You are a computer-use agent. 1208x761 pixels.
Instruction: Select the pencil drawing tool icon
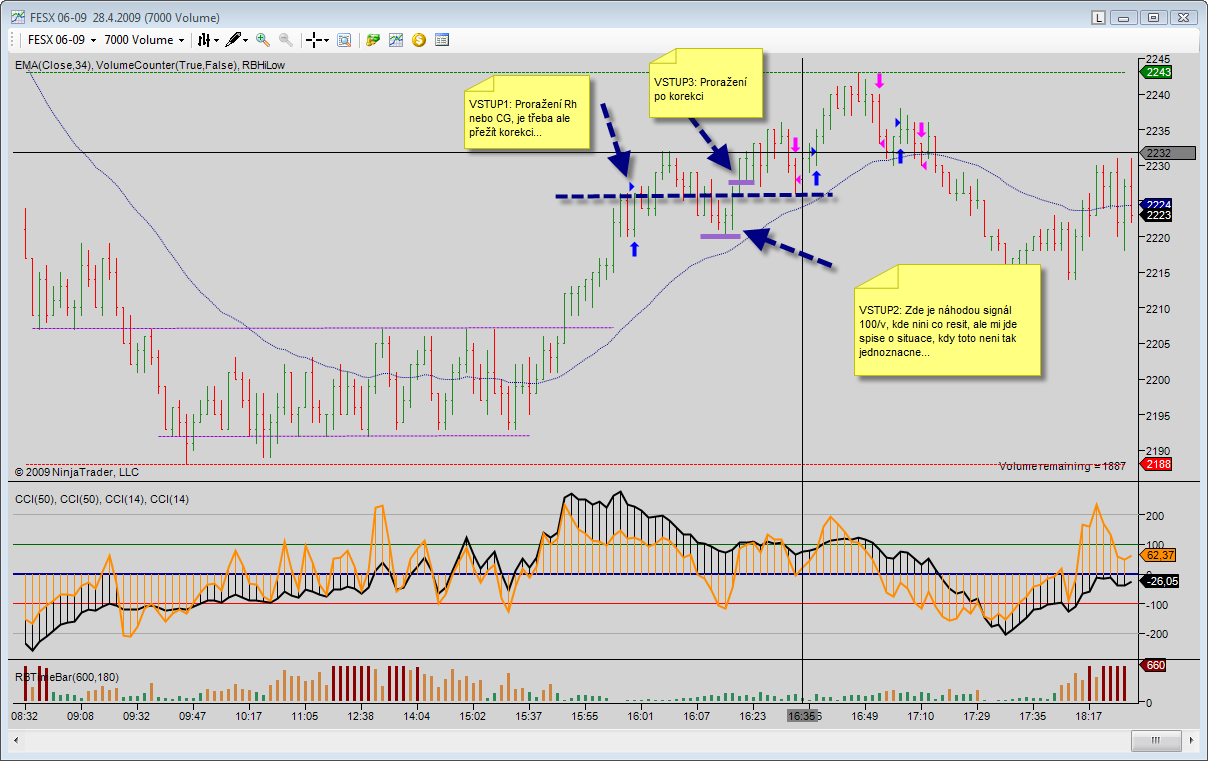click(233, 40)
